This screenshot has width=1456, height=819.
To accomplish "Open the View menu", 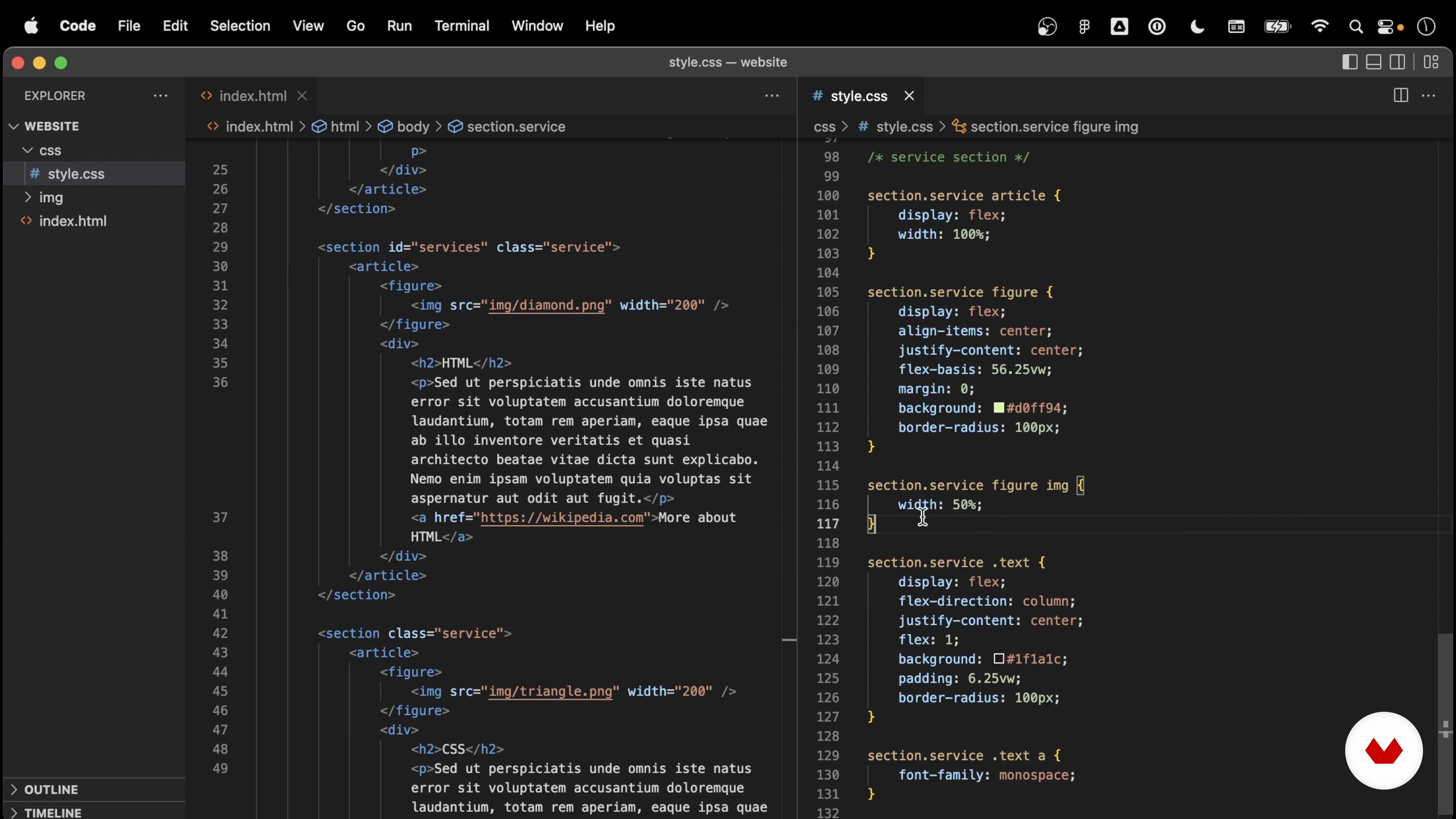I will pyautogui.click(x=308, y=26).
